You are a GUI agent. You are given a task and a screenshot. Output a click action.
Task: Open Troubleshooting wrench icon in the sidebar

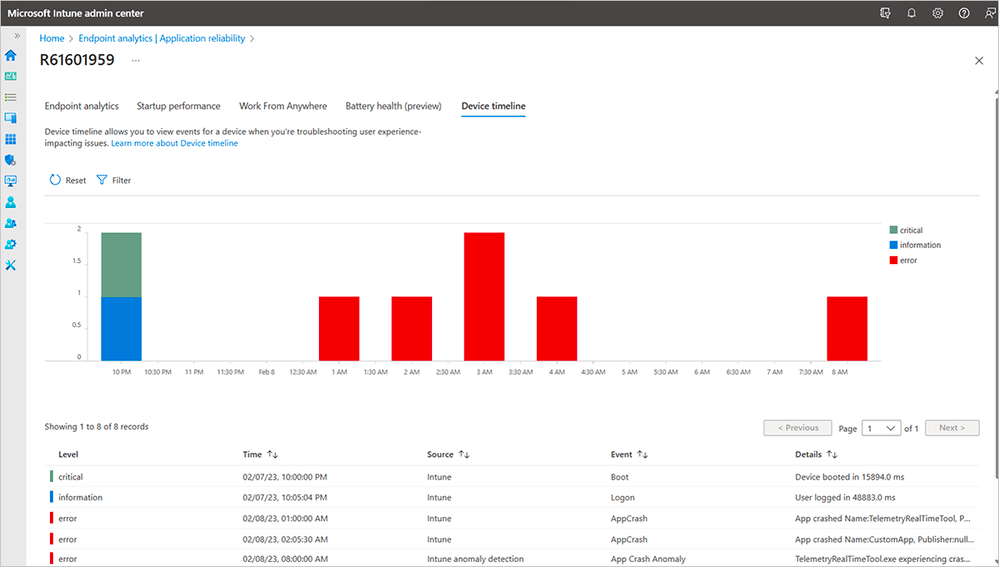click(x=11, y=265)
